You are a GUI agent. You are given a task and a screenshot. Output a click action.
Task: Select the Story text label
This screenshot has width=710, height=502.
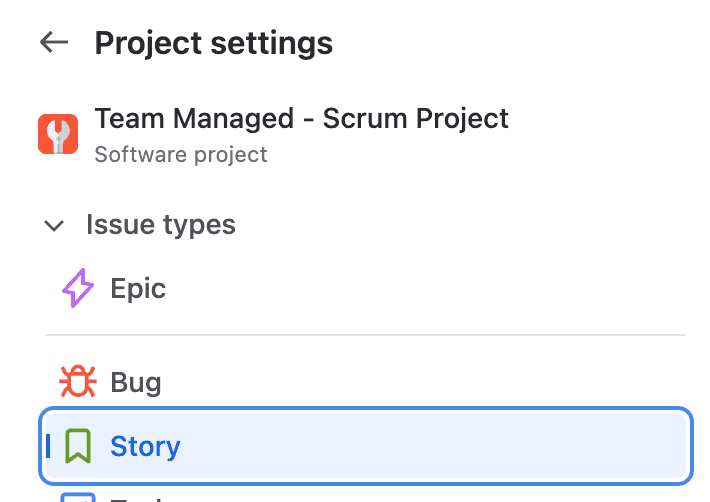click(x=145, y=445)
